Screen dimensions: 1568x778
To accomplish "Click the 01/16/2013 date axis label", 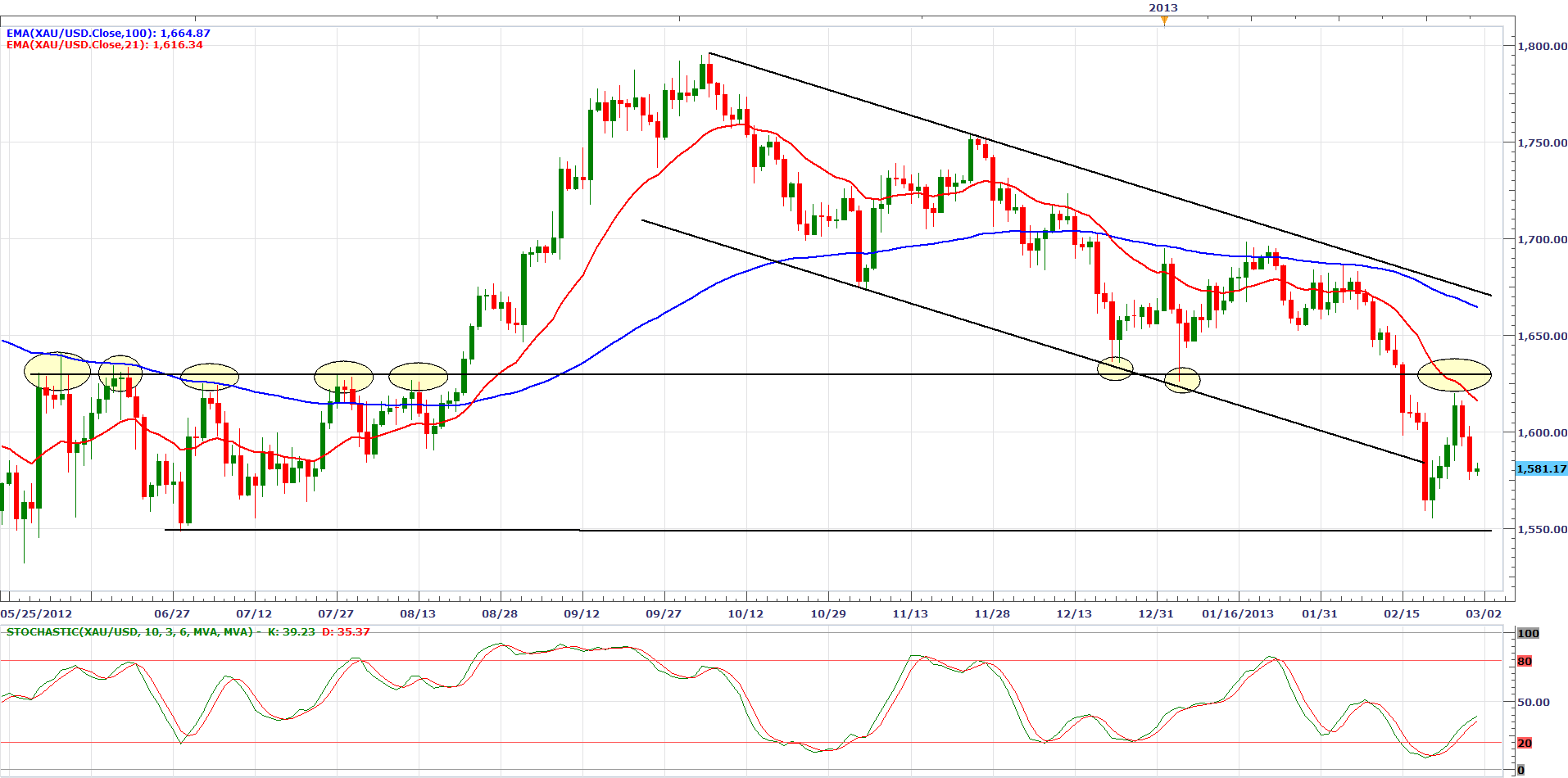I will (1237, 613).
